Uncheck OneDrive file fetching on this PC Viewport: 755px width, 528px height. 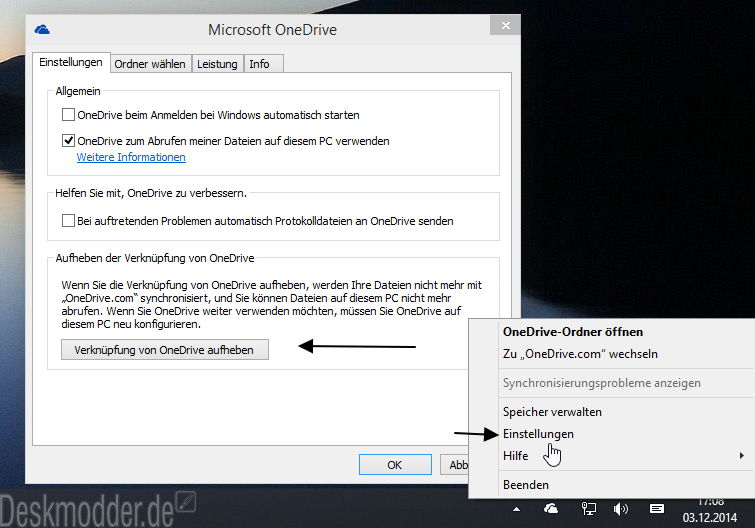tap(69, 141)
